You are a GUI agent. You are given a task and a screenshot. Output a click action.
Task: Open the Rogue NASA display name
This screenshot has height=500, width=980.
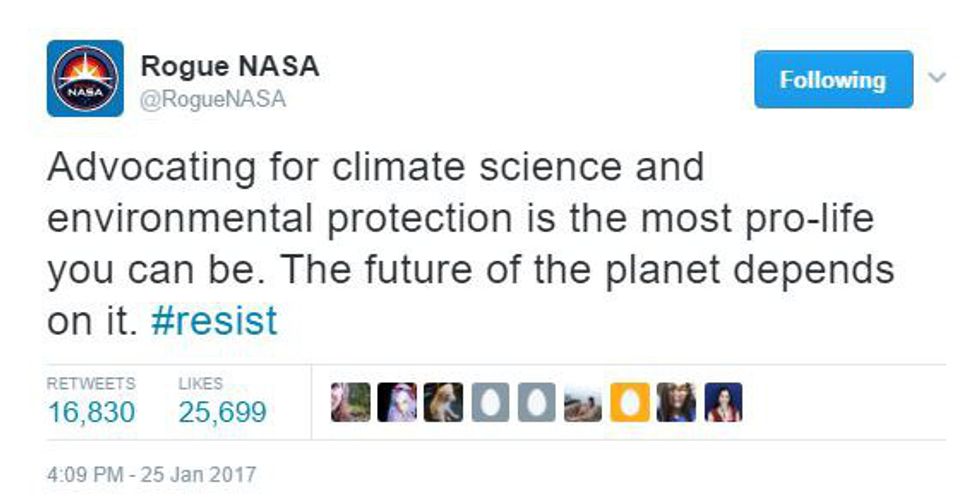(x=229, y=67)
